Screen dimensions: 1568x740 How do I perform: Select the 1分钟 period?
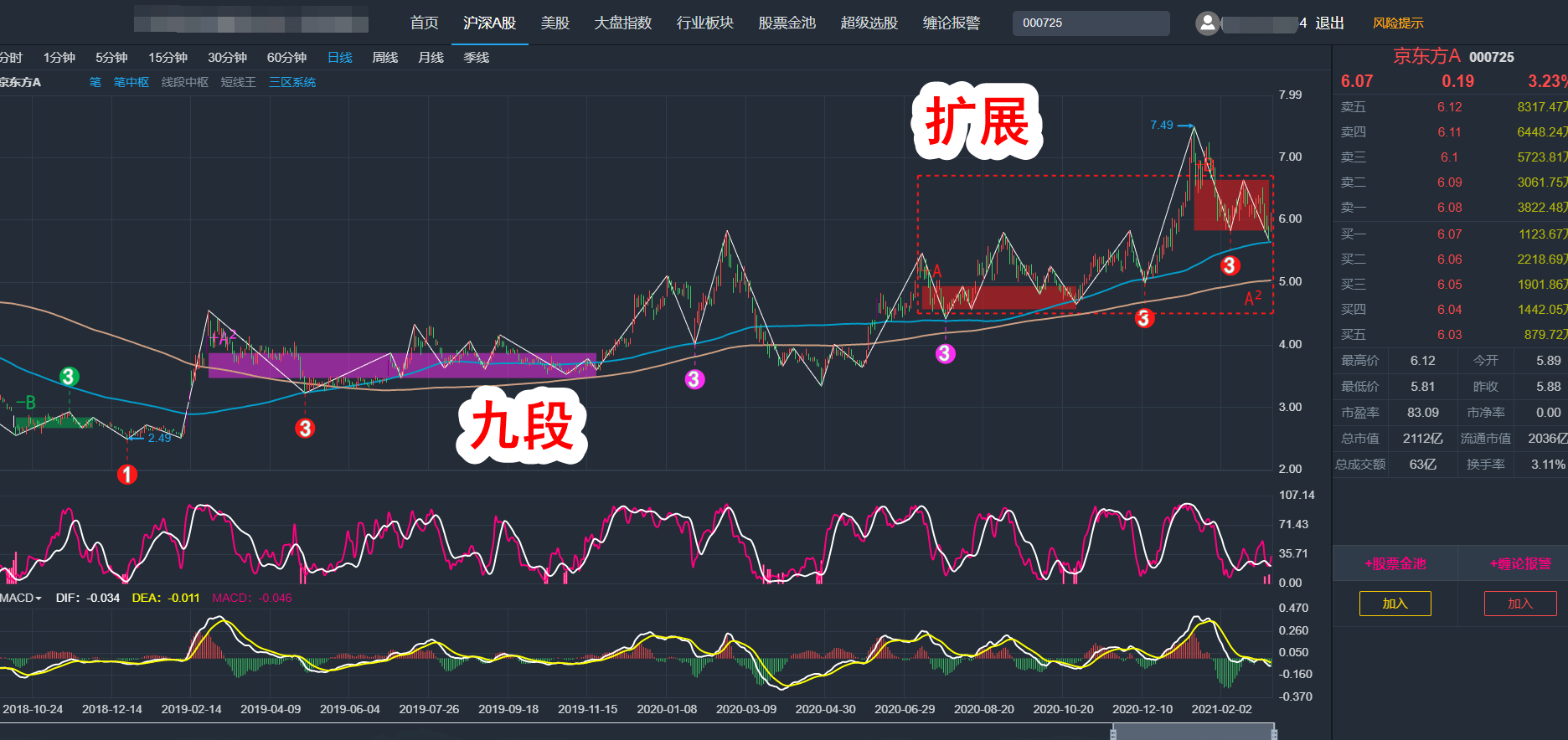(59, 57)
